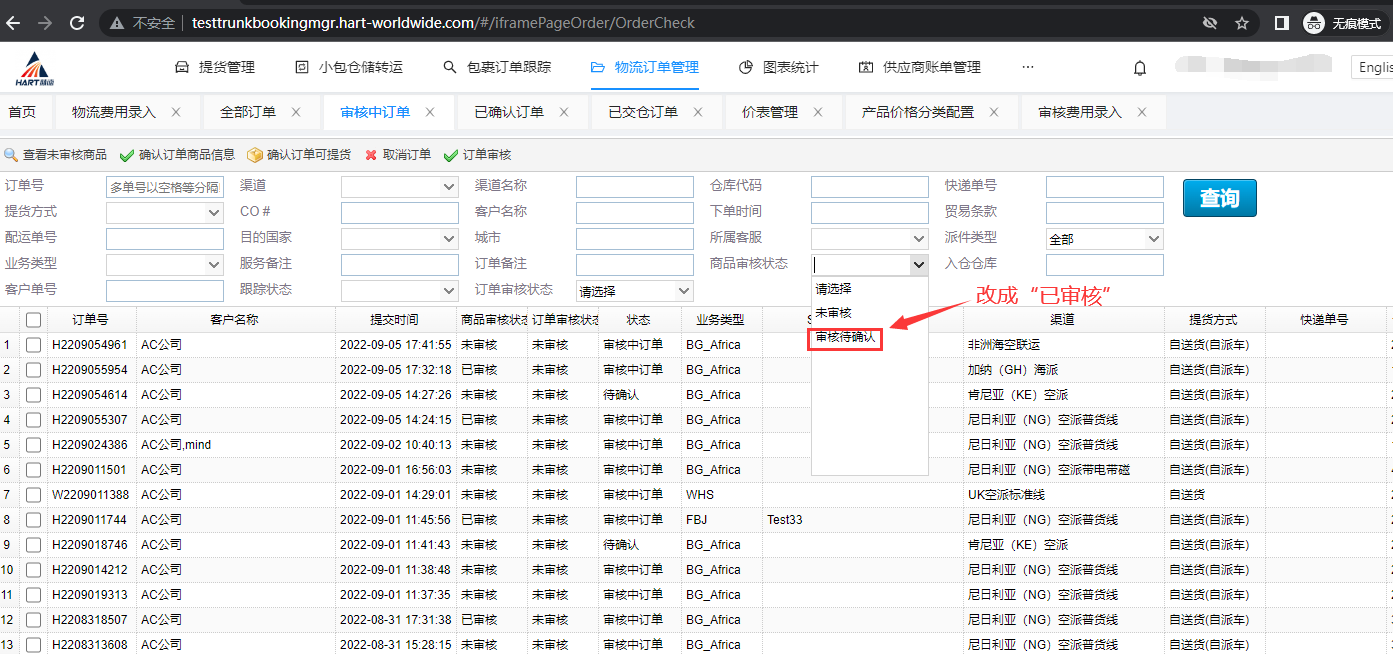Click the browser reload icon
Viewport: 1393px width, 654px height.
[x=77, y=22]
